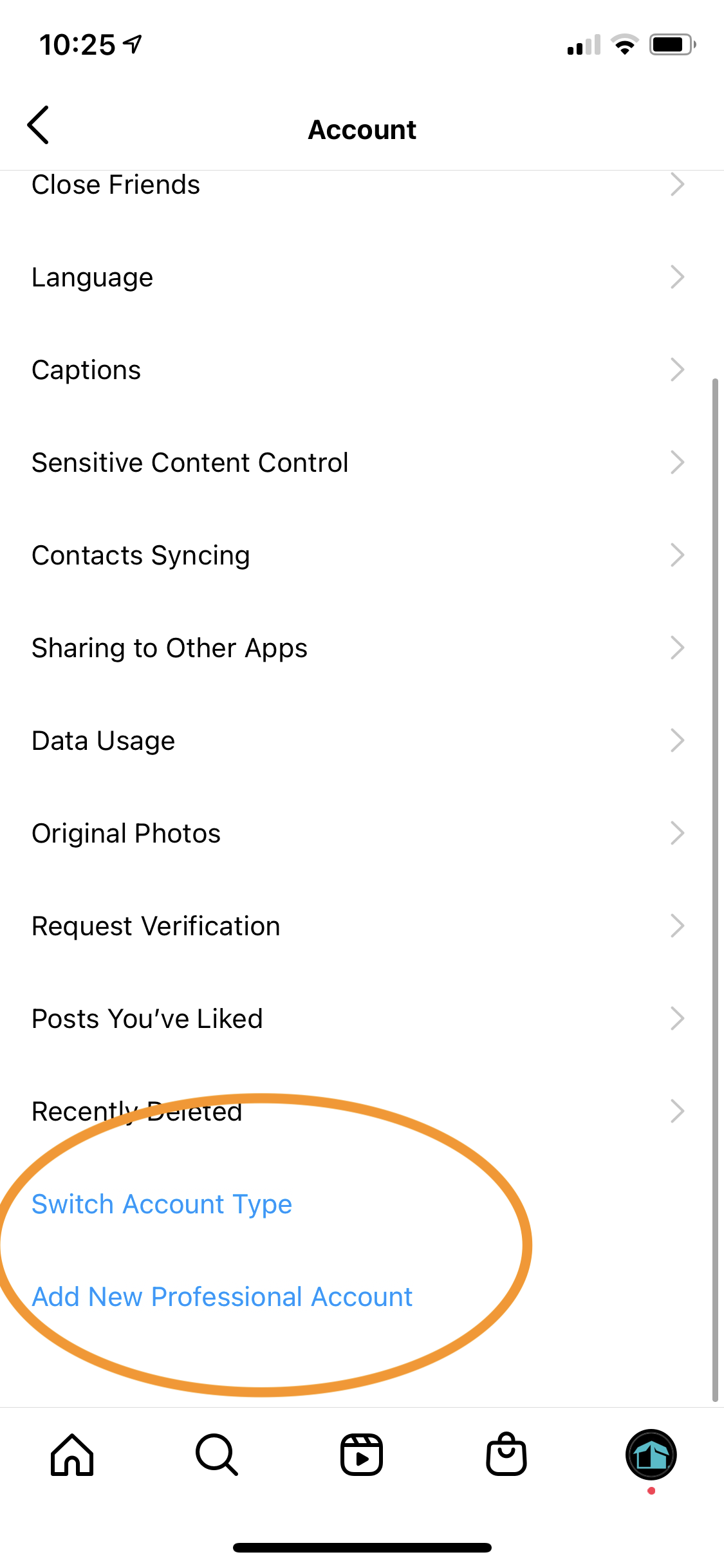The width and height of the screenshot is (724, 1568).
Task: Open Contacts Syncing menu item
Action: (362, 555)
